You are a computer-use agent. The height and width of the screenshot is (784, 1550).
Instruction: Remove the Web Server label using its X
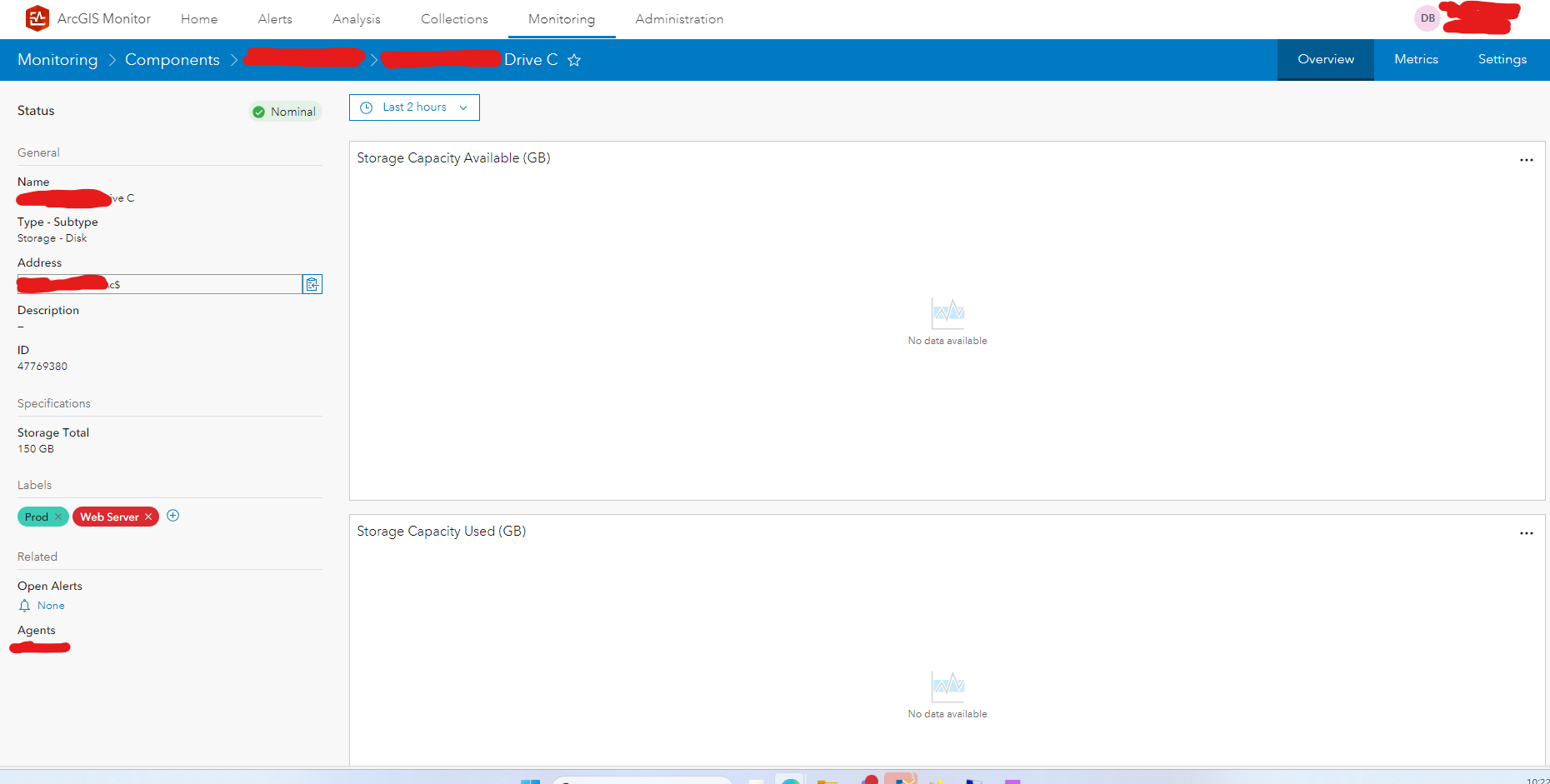[148, 517]
